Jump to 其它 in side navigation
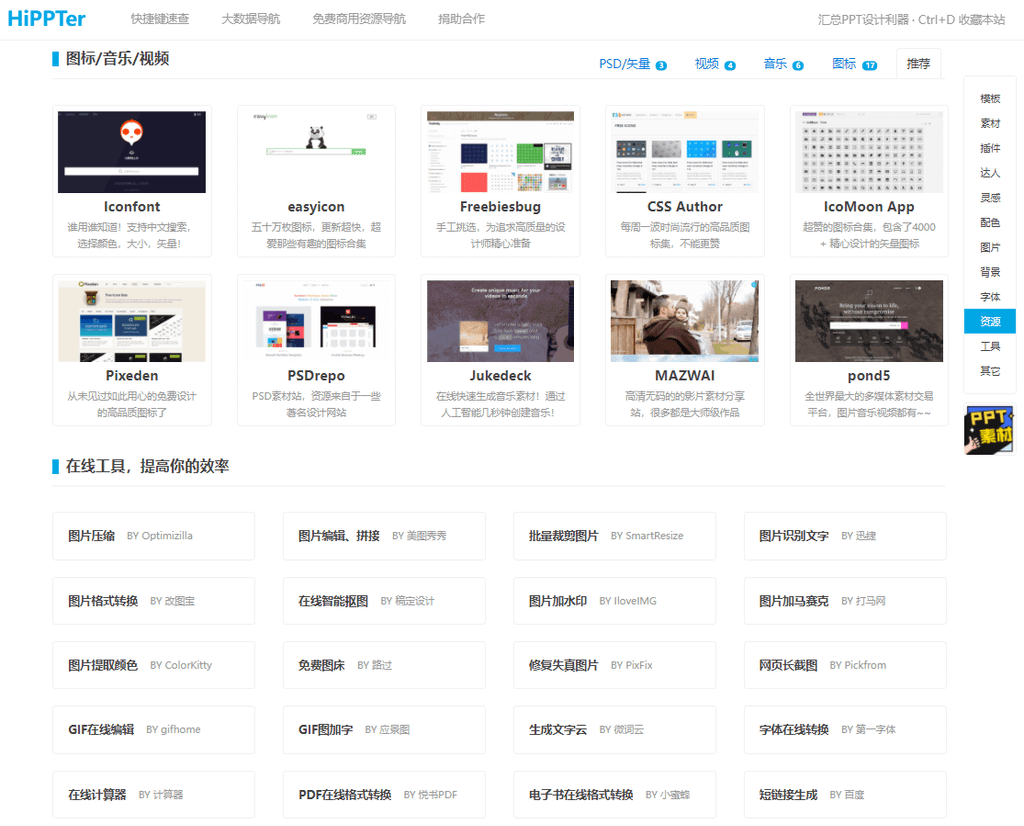Viewport: 1024px width, 826px height. pos(990,372)
